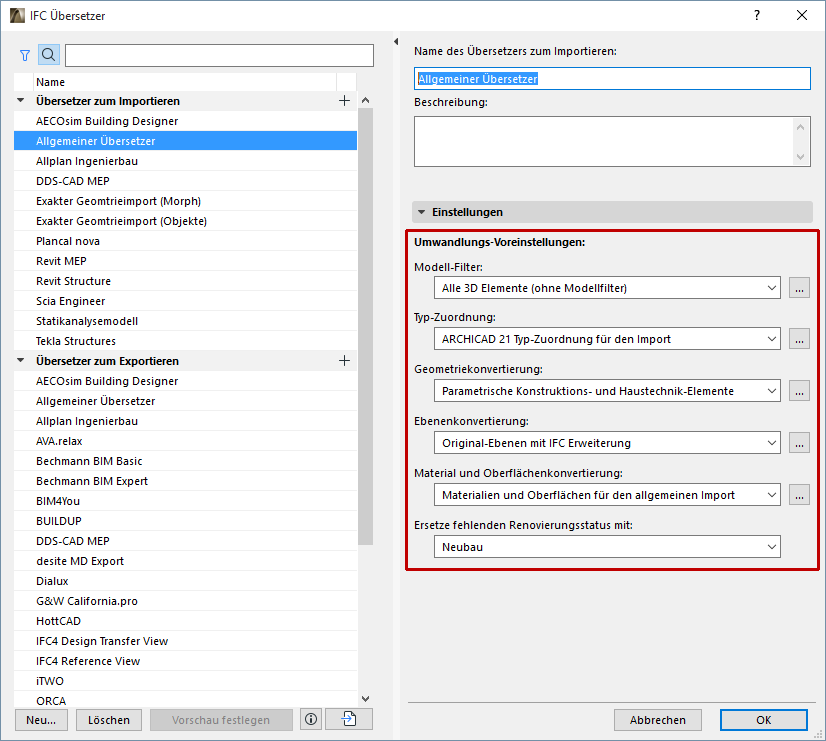
Task: Add new import translator with plus icon
Action: coord(345,101)
